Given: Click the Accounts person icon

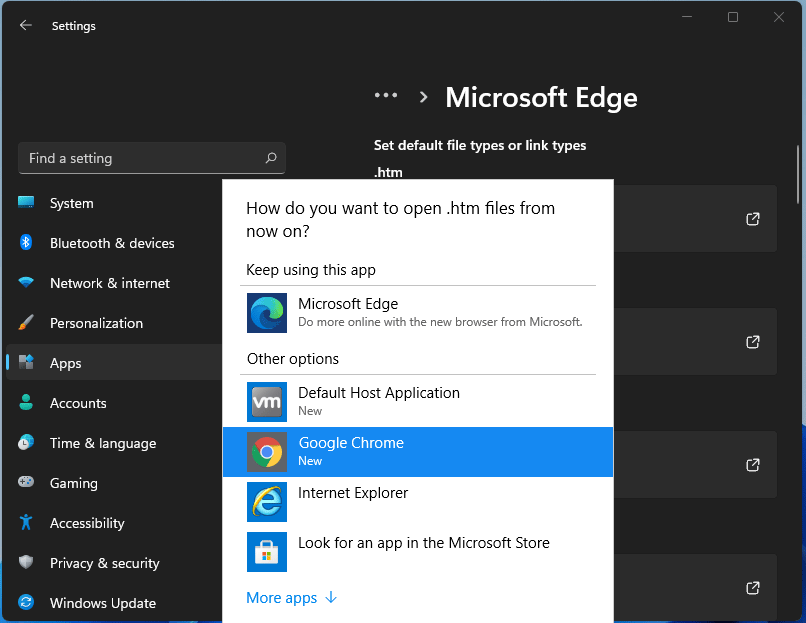Looking at the screenshot, I should tap(26, 402).
